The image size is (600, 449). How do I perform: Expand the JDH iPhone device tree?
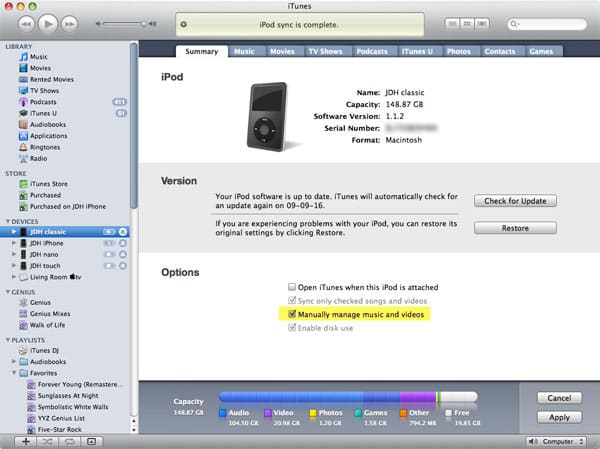[x=14, y=243]
